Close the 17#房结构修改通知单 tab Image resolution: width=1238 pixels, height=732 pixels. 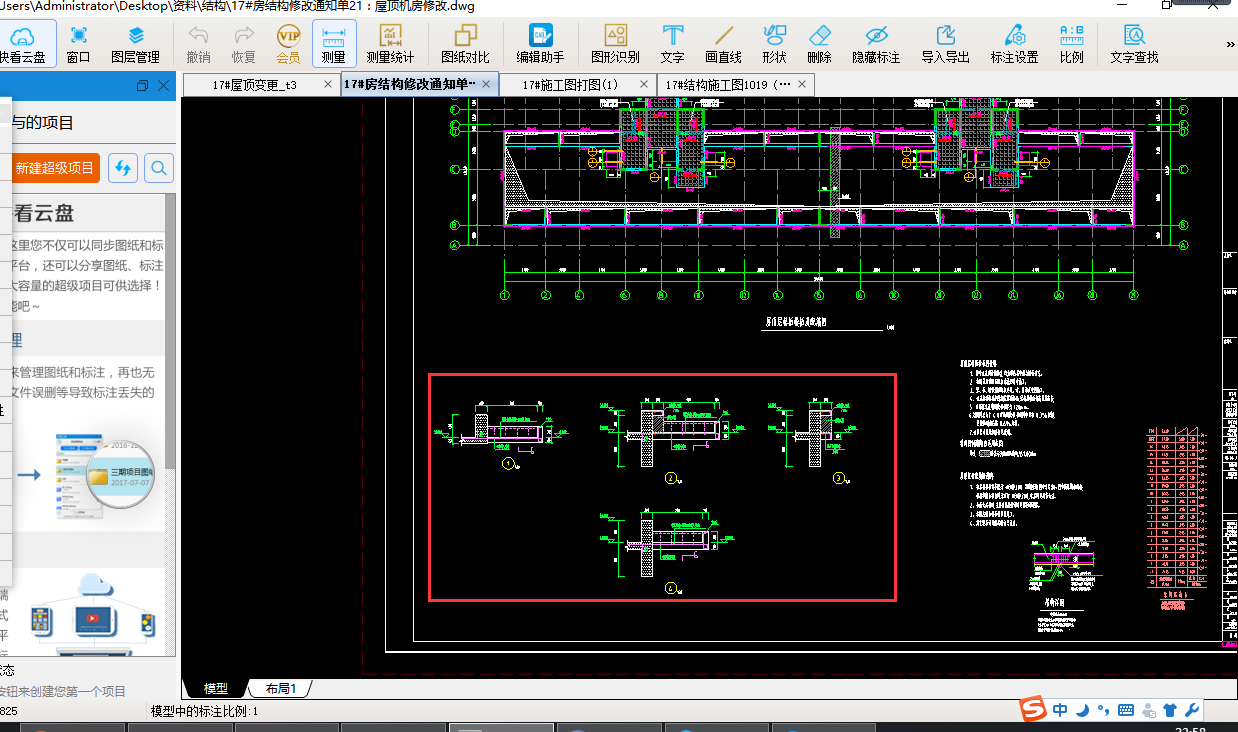click(487, 85)
